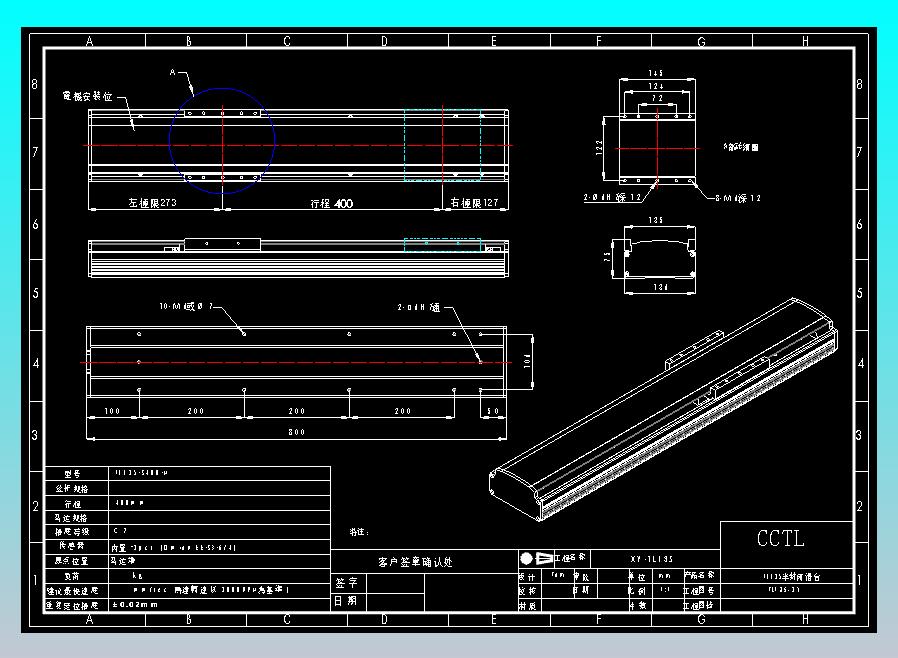This screenshot has height=658, width=898.
Task: Click the 2-ø4H 通 pin hole annotation
Action: (419, 308)
